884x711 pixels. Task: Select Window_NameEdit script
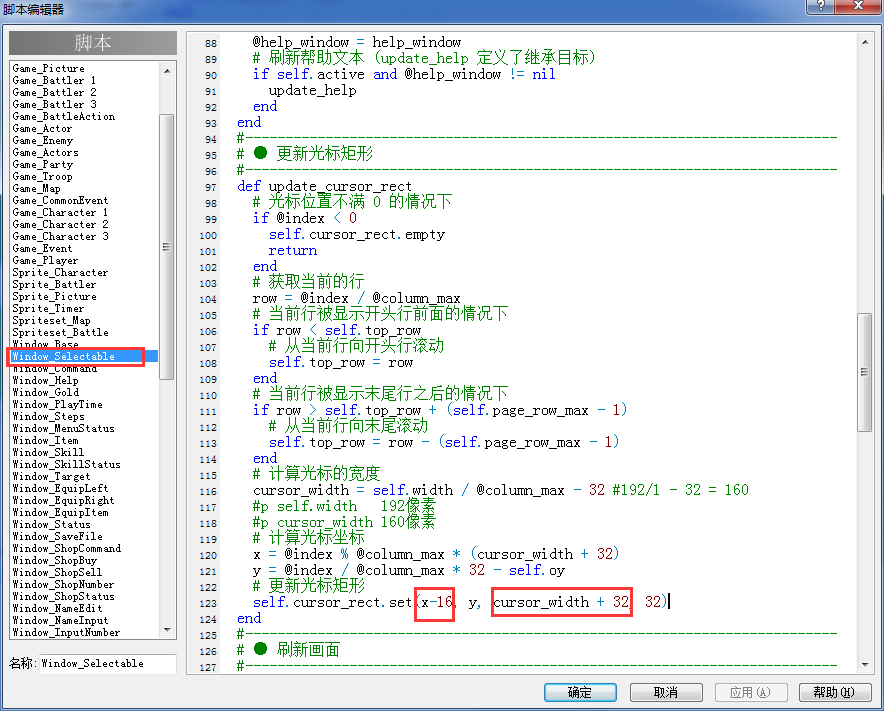tap(58, 609)
